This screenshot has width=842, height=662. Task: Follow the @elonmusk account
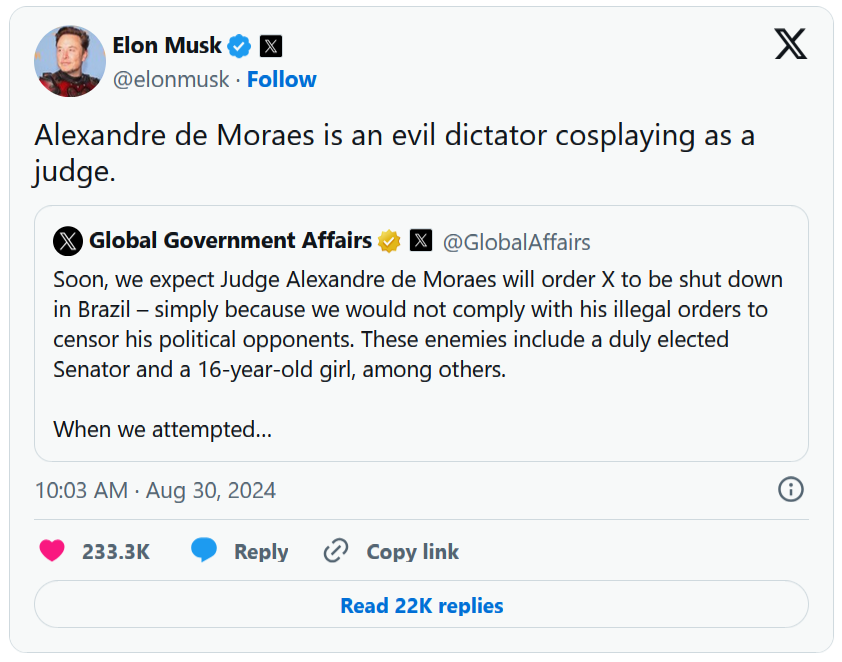(x=282, y=80)
